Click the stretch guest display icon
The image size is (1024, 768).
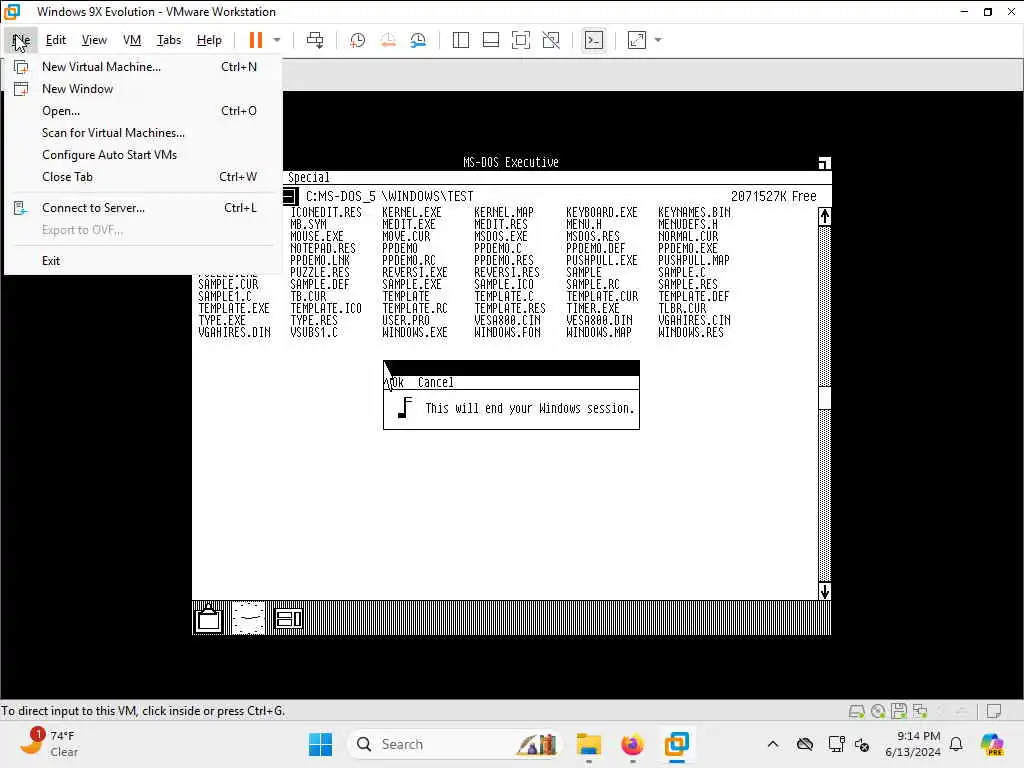637,40
